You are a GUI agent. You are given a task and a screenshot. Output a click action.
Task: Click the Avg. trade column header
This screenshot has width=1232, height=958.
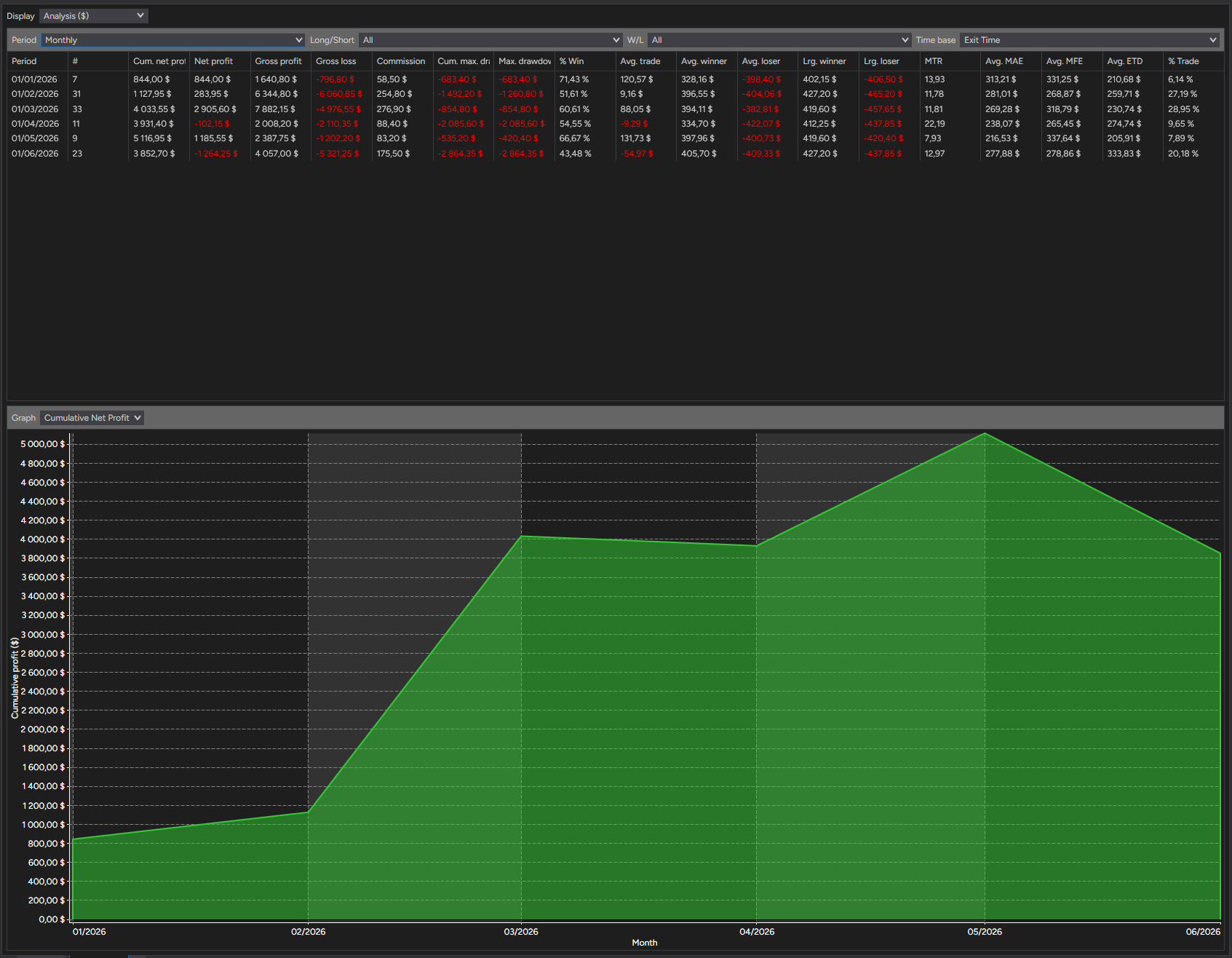pyautogui.click(x=646, y=61)
